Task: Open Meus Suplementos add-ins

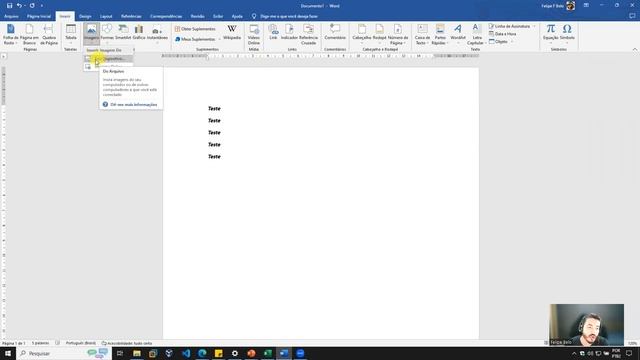Action: tap(198, 39)
